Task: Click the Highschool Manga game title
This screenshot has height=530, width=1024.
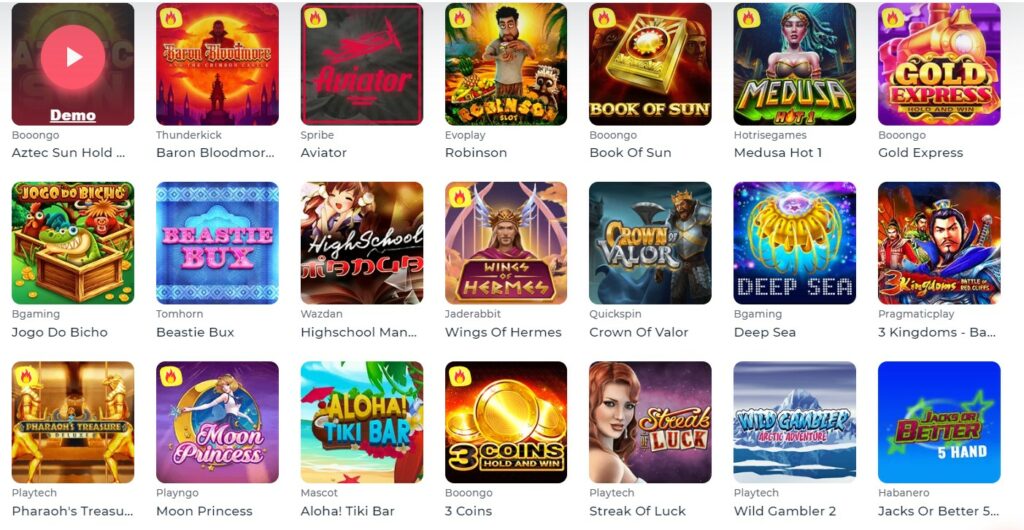Action: (x=359, y=332)
